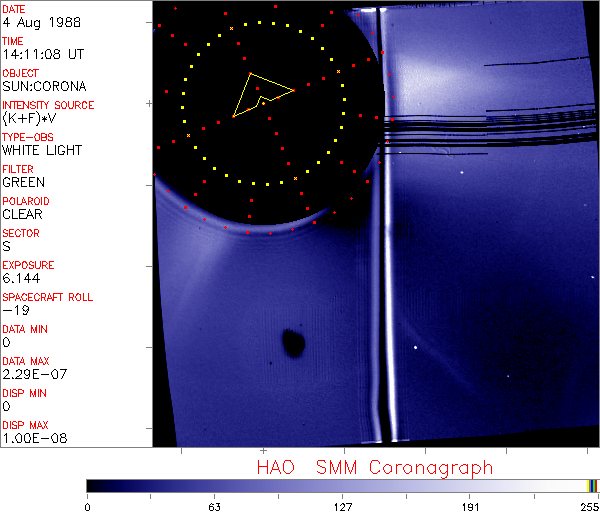Click the dark oval blob in the corona image
The image size is (600, 512).
pyautogui.click(x=294, y=343)
